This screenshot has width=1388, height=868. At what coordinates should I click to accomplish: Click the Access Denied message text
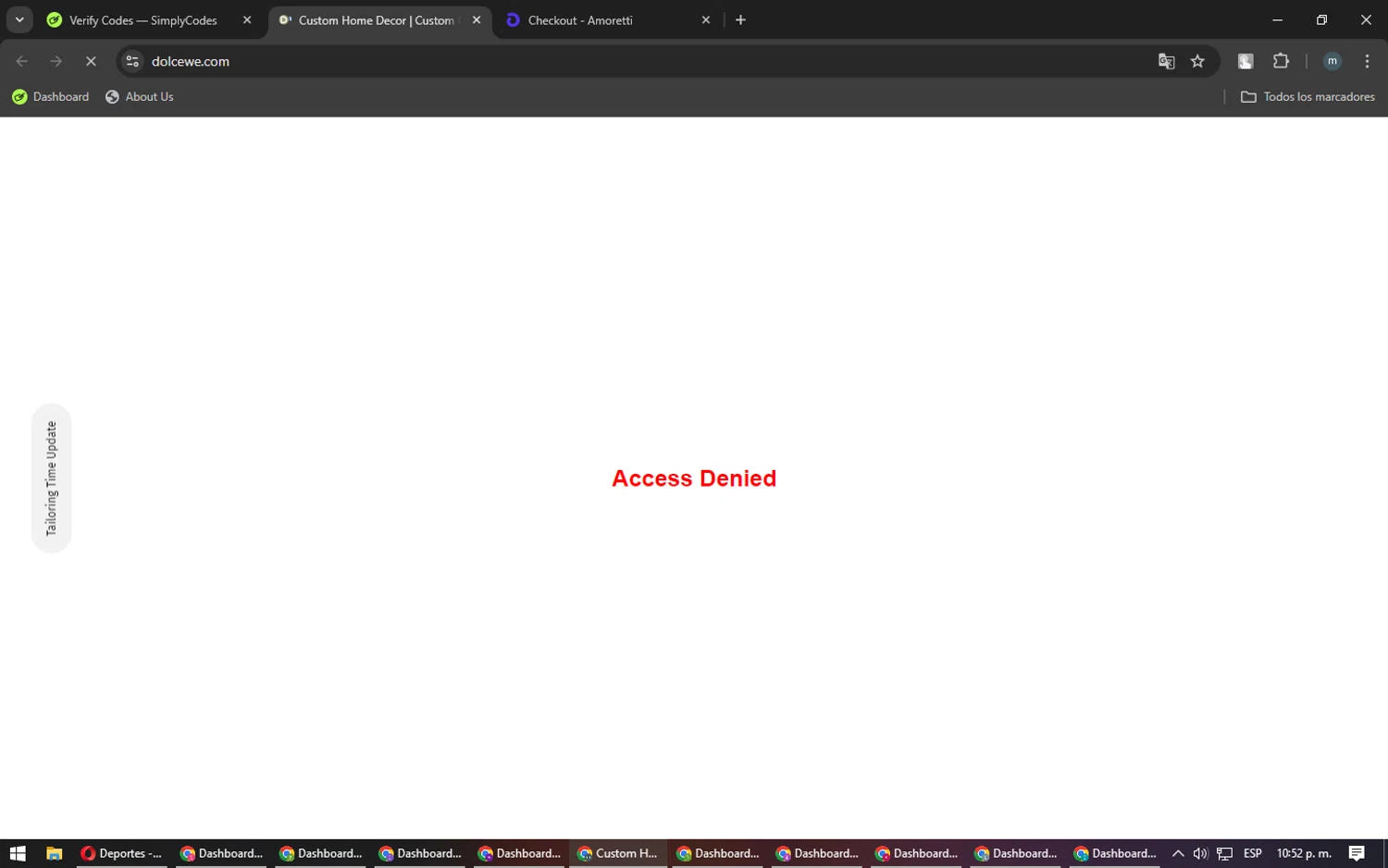click(x=694, y=478)
